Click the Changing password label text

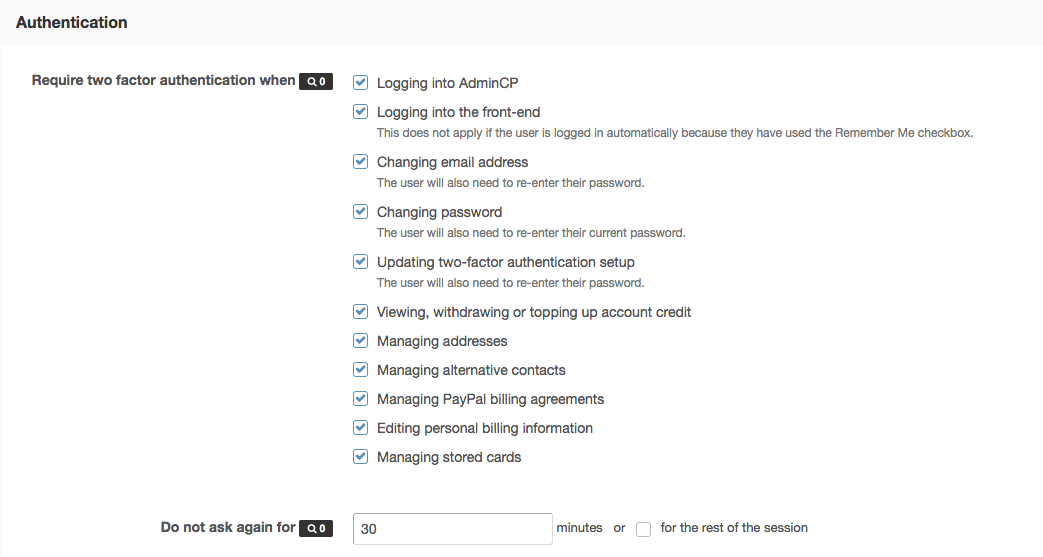(x=439, y=212)
